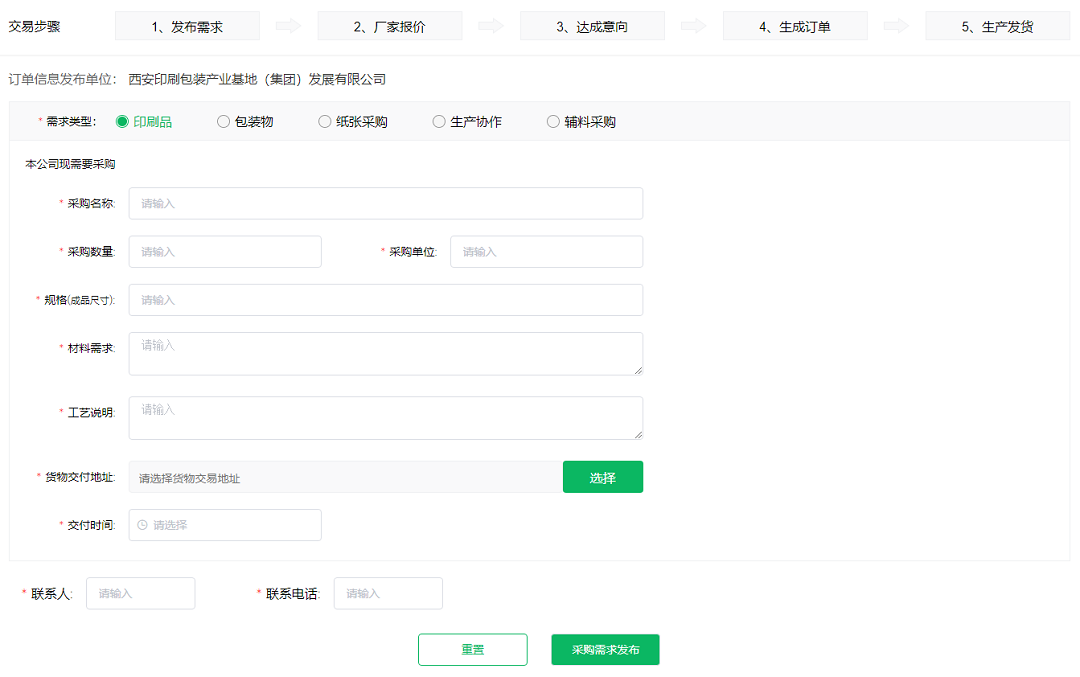Choose the 生产协作 option
Image resolution: width=1080 pixels, height=677 pixels.
[438, 120]
